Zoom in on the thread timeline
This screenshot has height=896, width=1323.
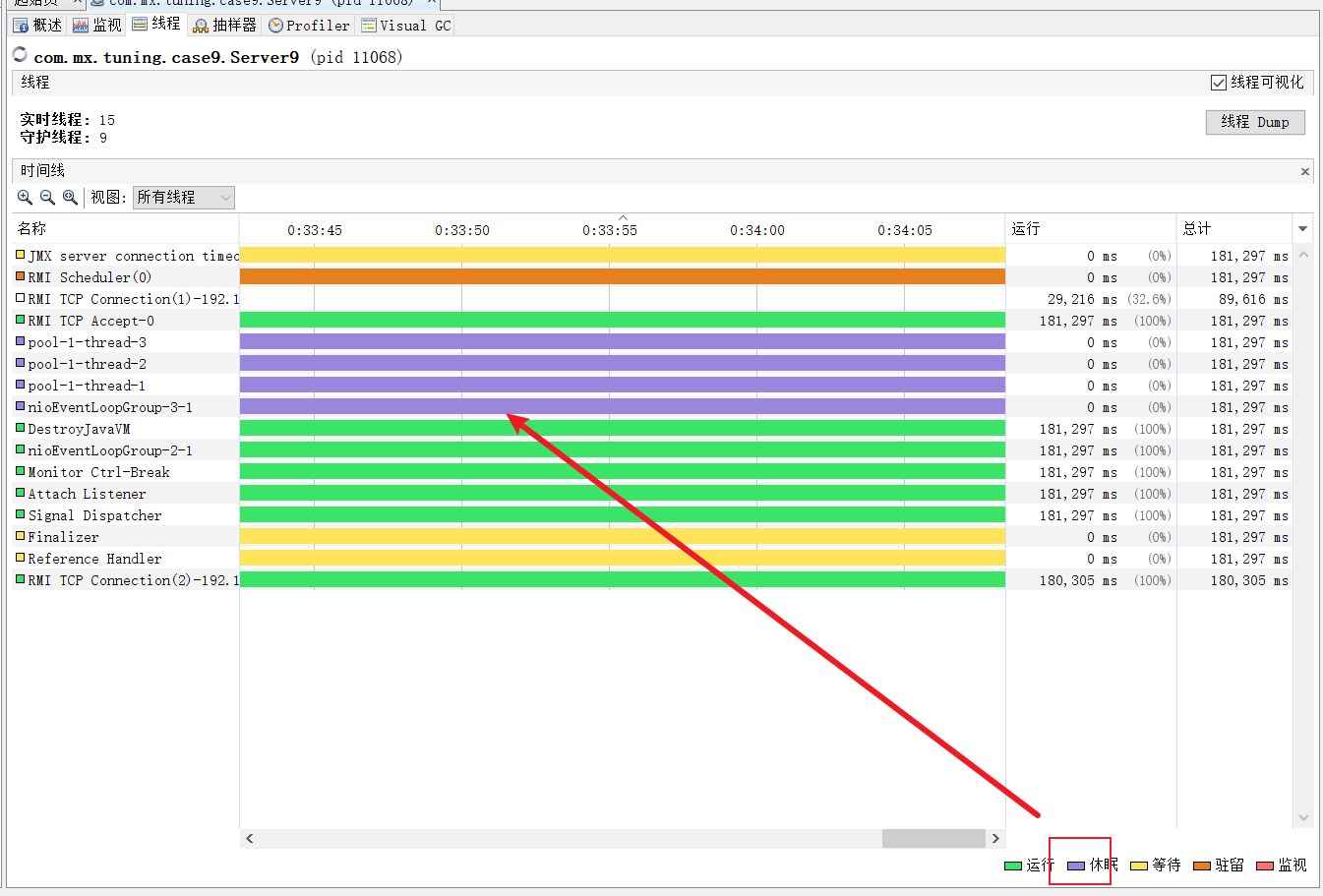25,198
